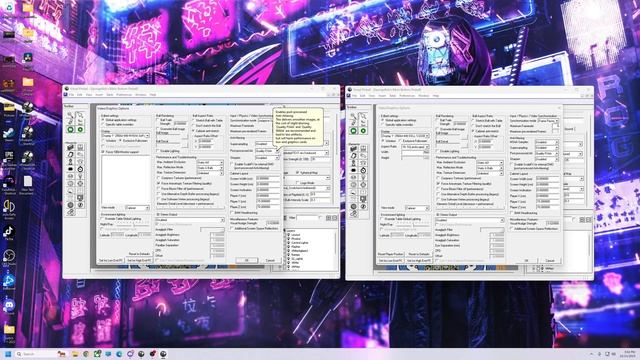The width and height of the screenshot is (640, 360).
Task: Open Max. Texture Dimension dropdown in right dialog
Action: coord(489,173)
